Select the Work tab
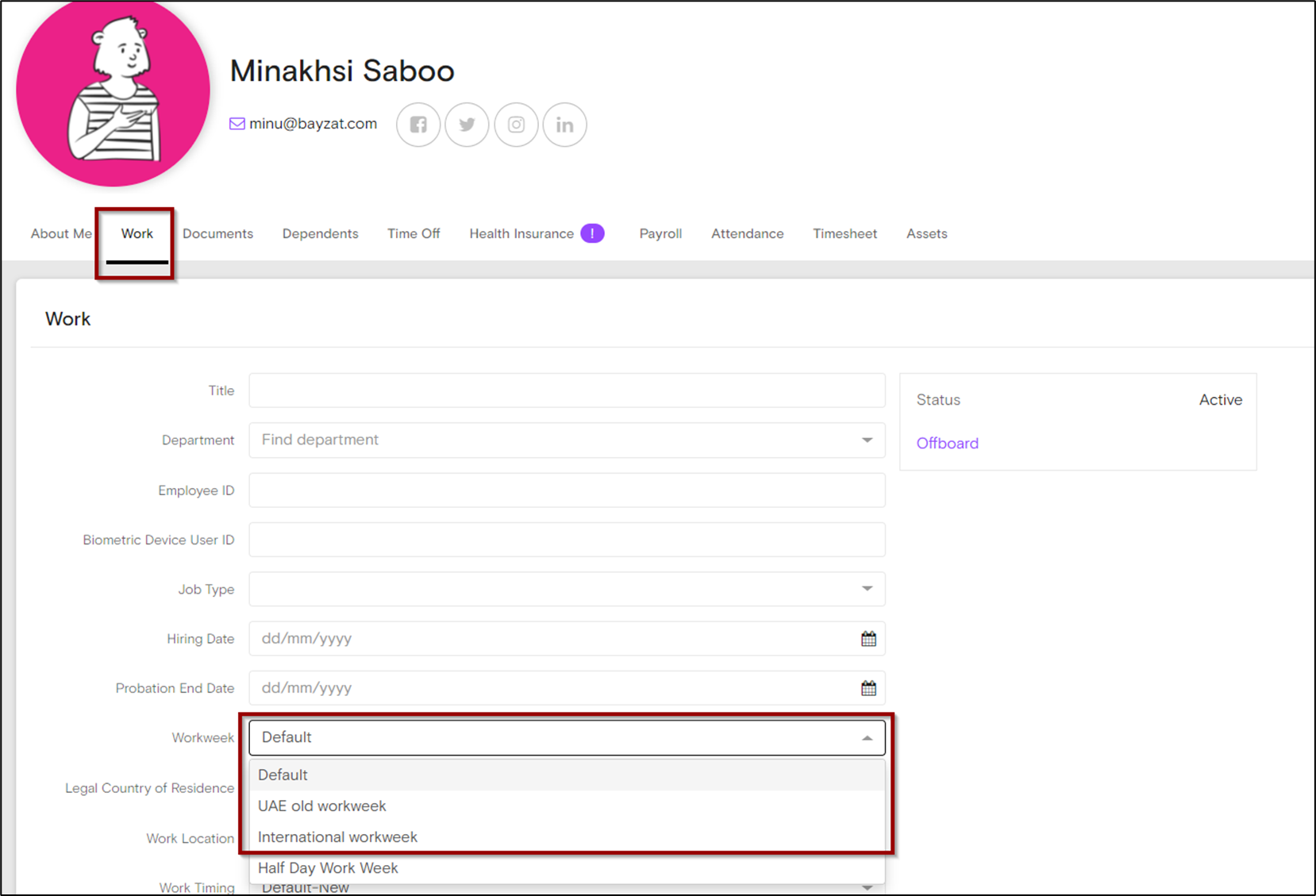 [137, 233]
